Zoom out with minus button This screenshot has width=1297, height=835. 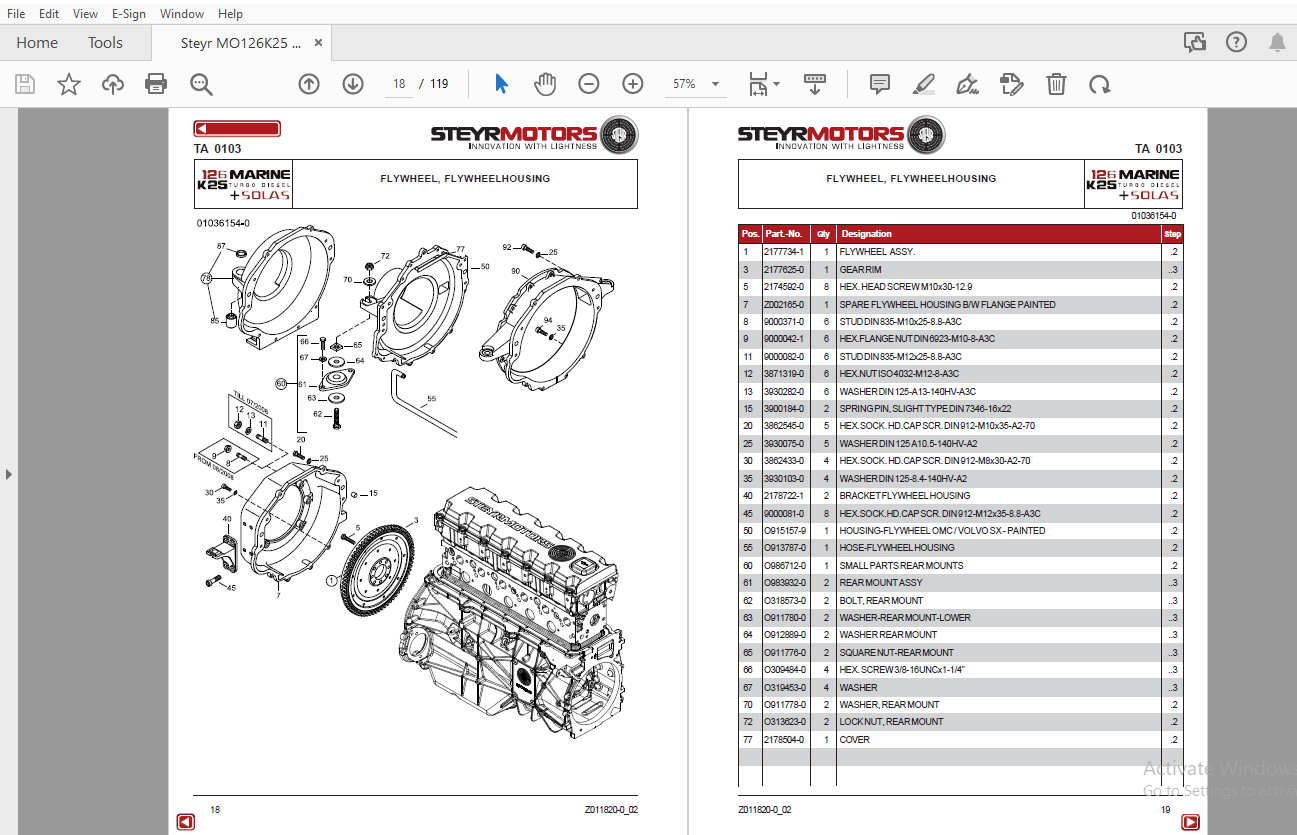[x=589, y=84]
